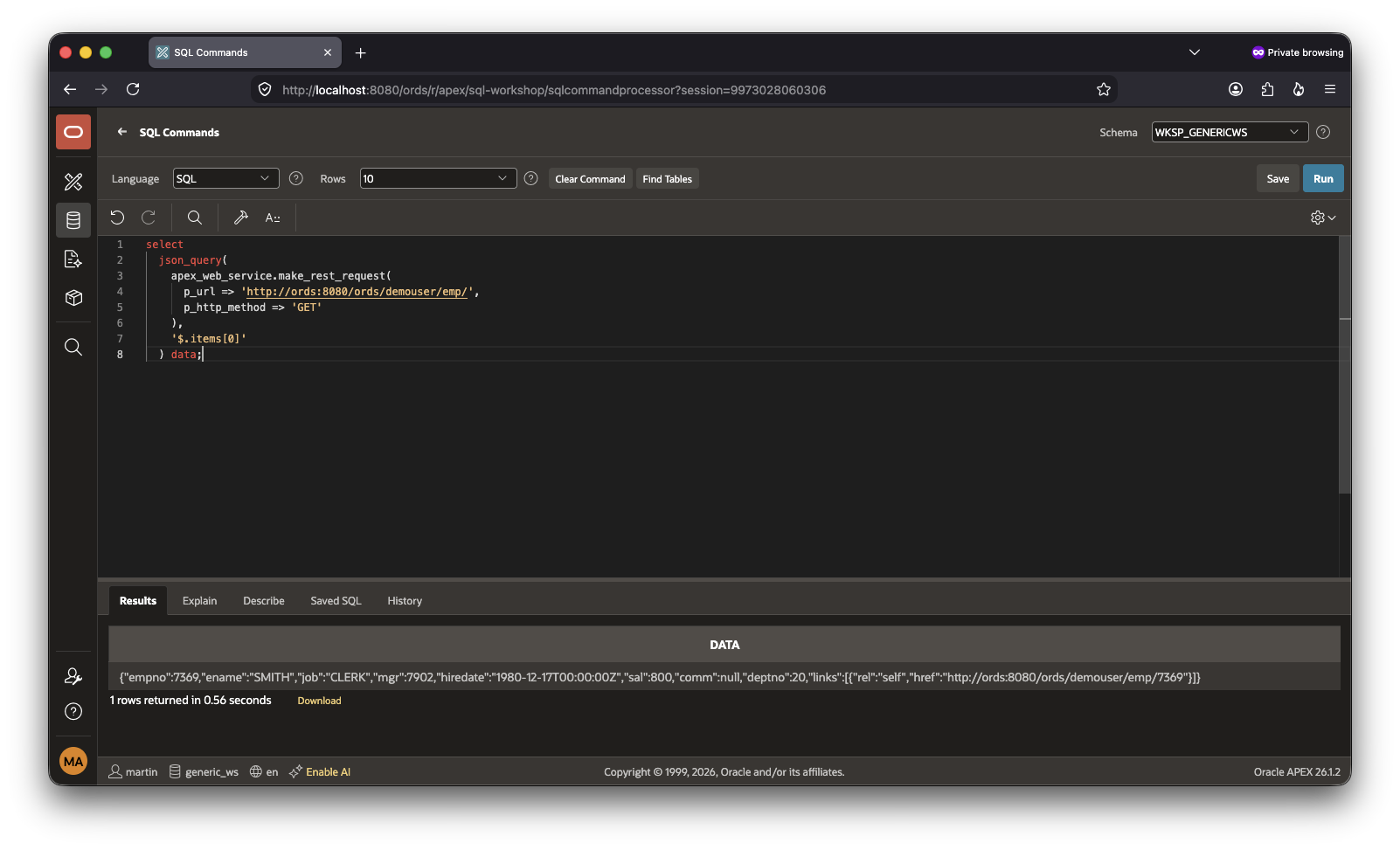The height and width of the screenshot is (850, 1400).
Task: Click the Oracle APEX home logo
Action: [73, 132]
